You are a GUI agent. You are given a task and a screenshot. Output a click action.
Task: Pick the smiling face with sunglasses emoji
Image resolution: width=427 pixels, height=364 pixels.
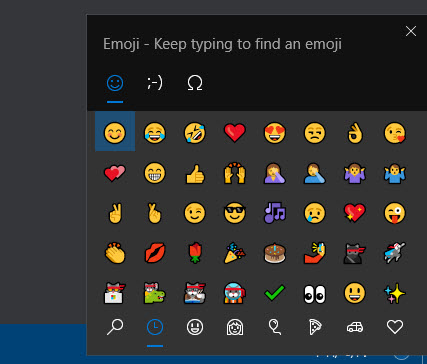coord(235,213)
